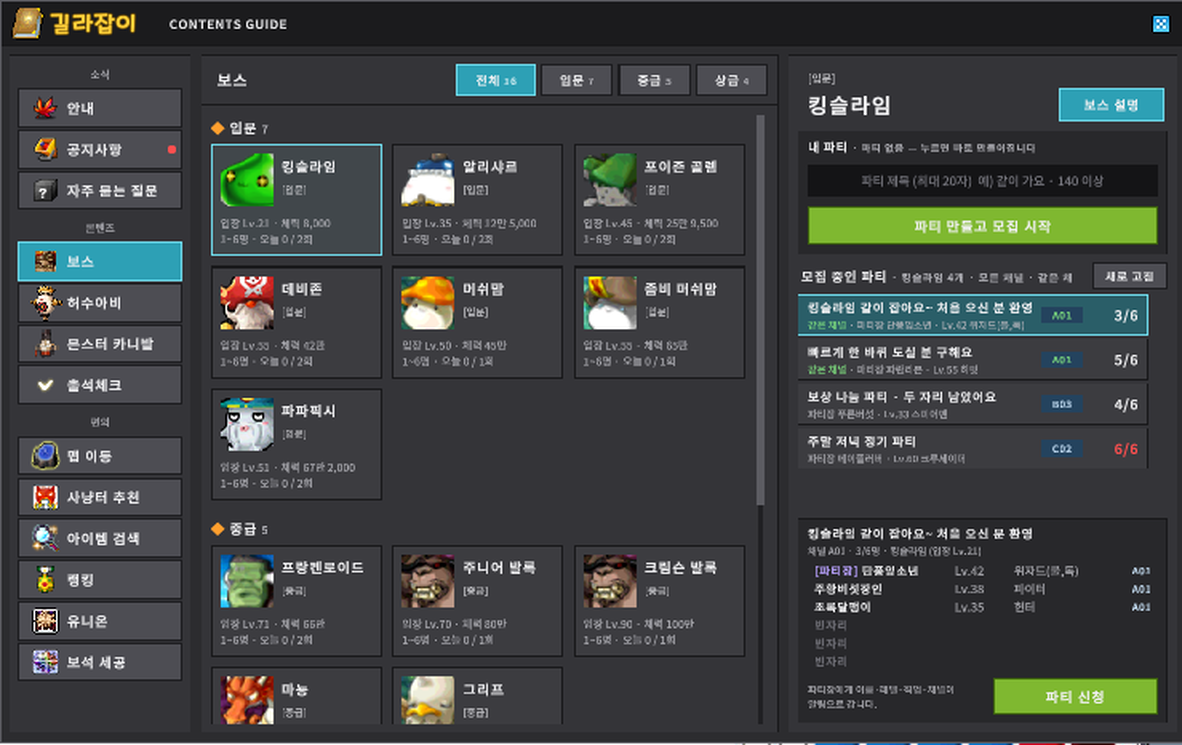Choose the 포이즌 골렘 boss card
The height and width of the screenshot is (745, 1182).
click(x=660, y=200)
